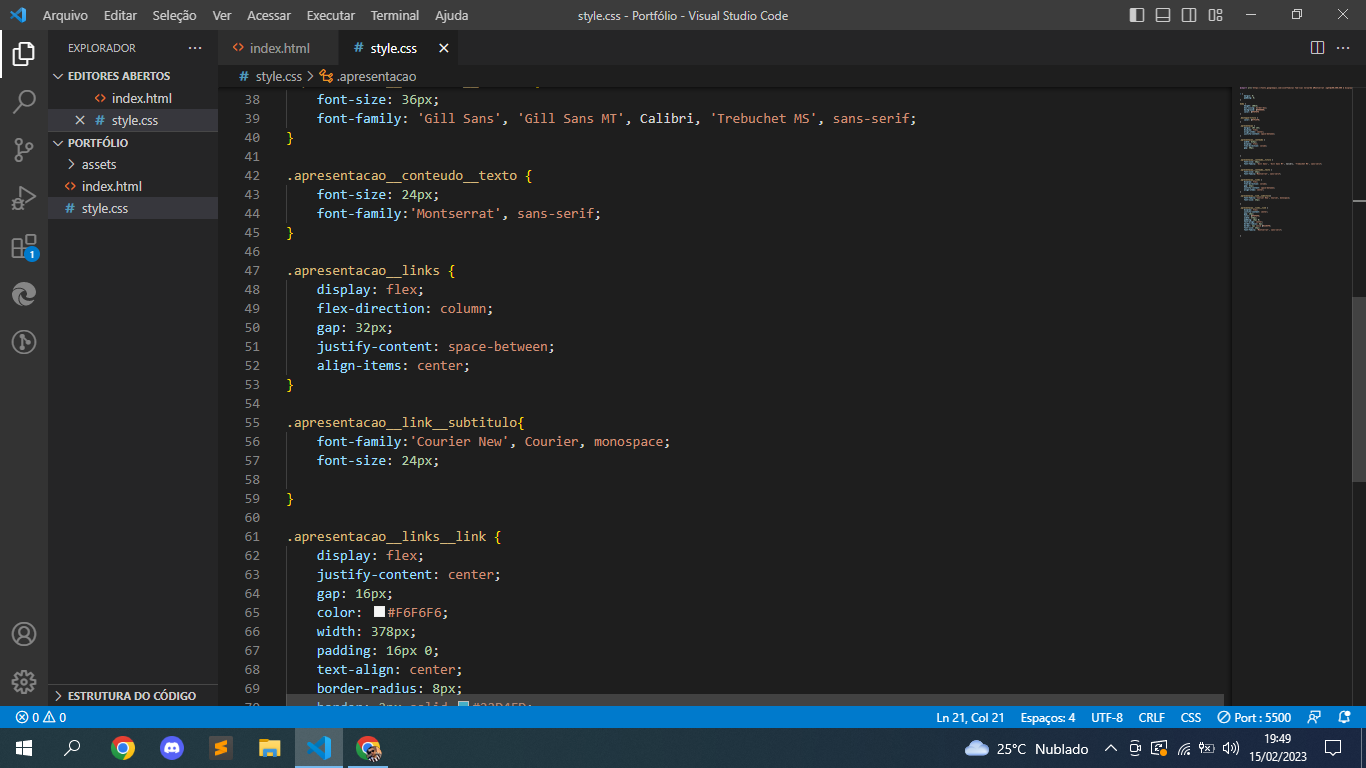Expand the assets folder
The width and height of the screenshot is (1366, 768).
[x=133, y=164]
